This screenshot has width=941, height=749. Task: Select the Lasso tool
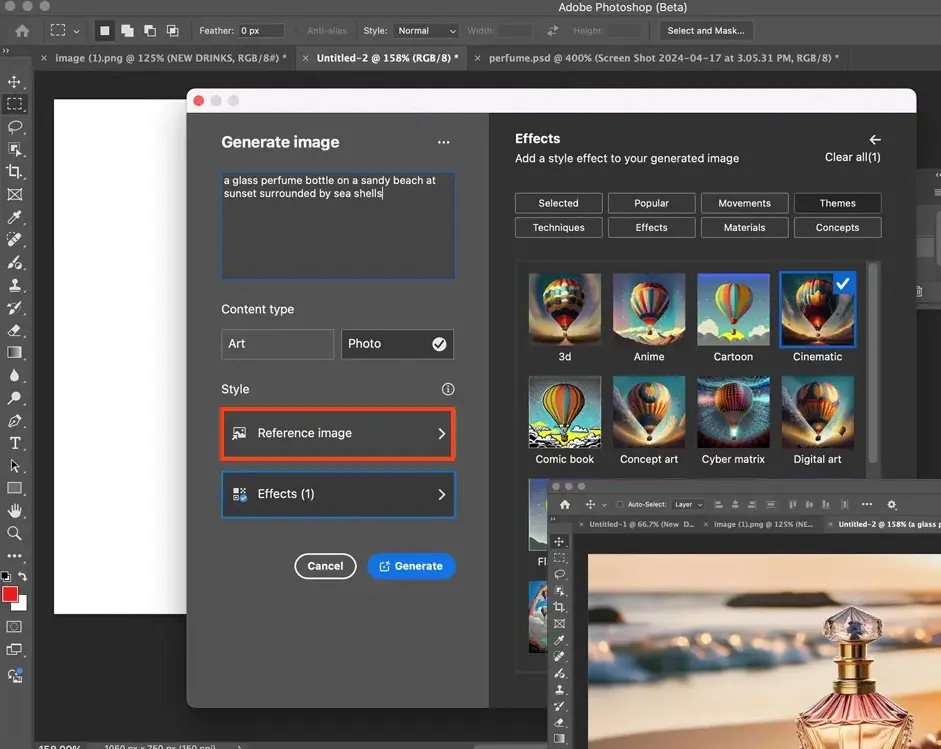[15, 127]
